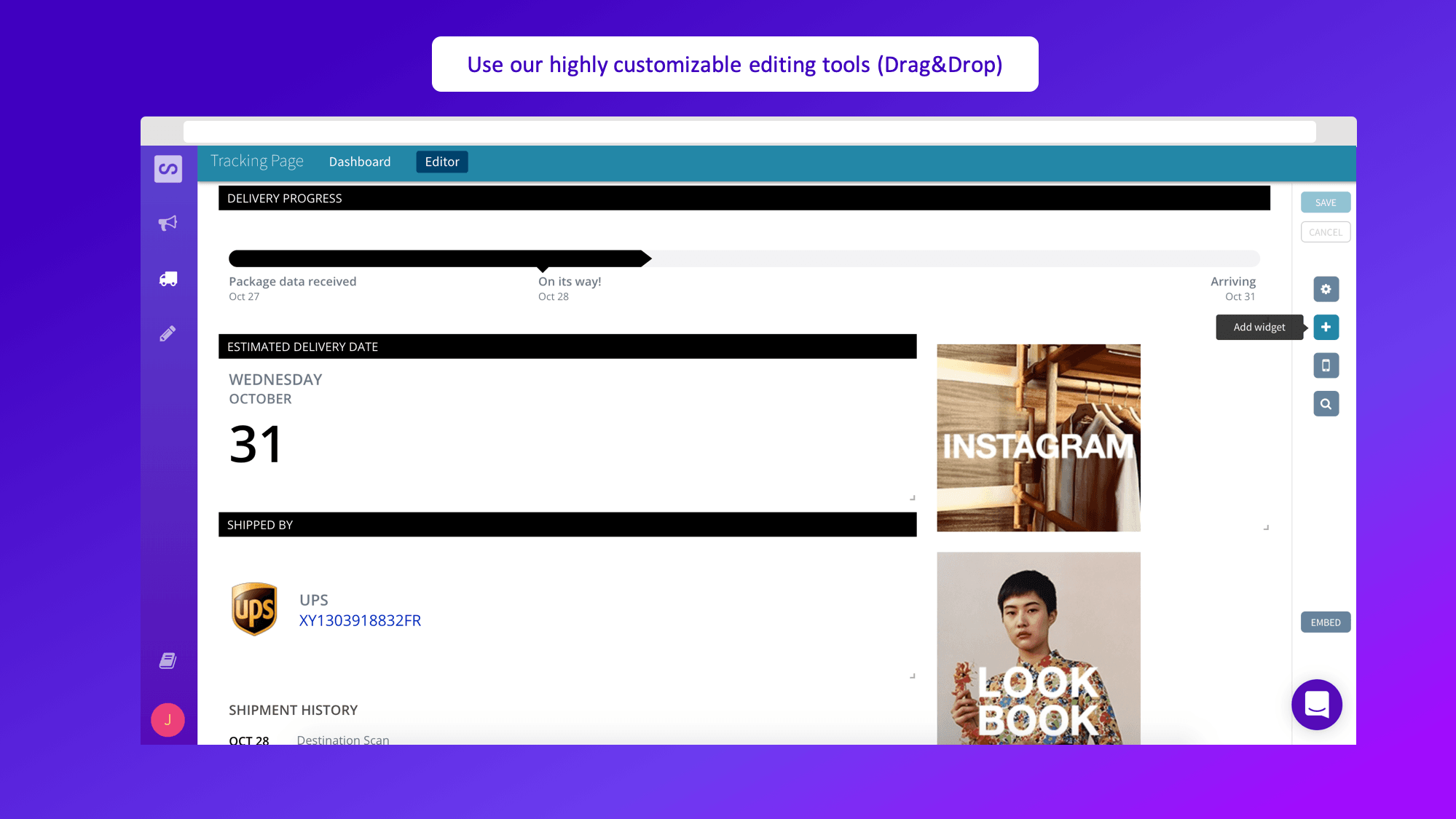
Task: Click the chat support bubble icon
Action: pos(1316,704)
